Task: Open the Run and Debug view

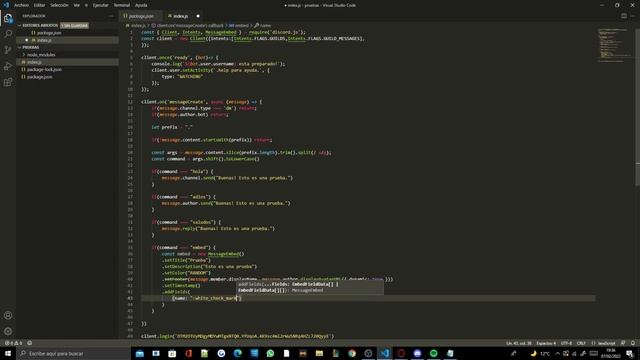Action: coord(8,66)
